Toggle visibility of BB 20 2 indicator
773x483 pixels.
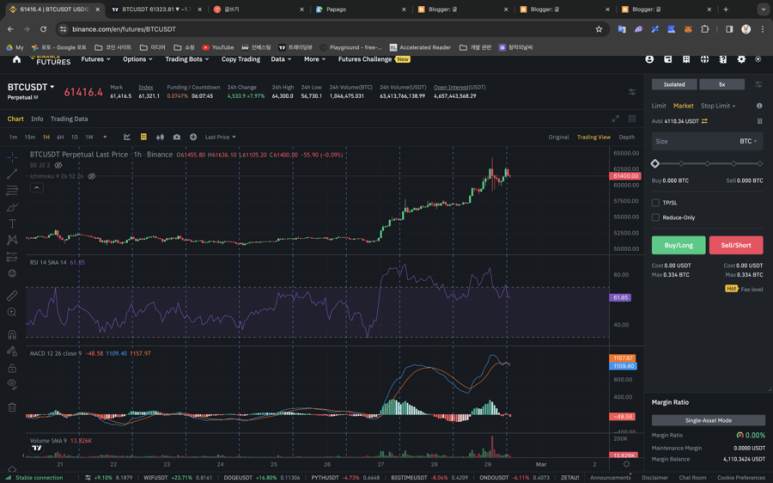tap(58, 165)
